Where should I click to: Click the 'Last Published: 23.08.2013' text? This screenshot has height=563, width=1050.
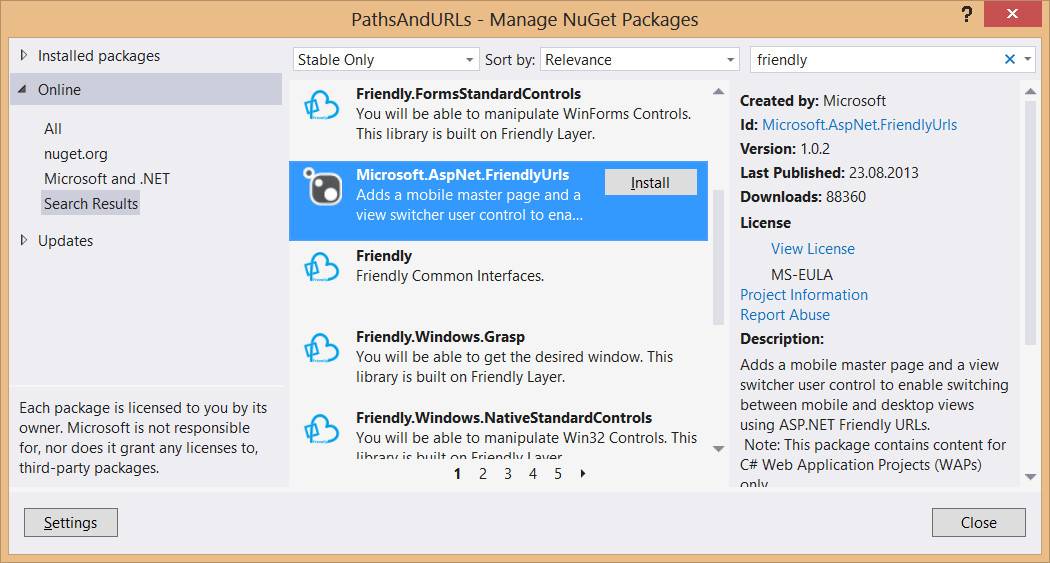point(829,173)
